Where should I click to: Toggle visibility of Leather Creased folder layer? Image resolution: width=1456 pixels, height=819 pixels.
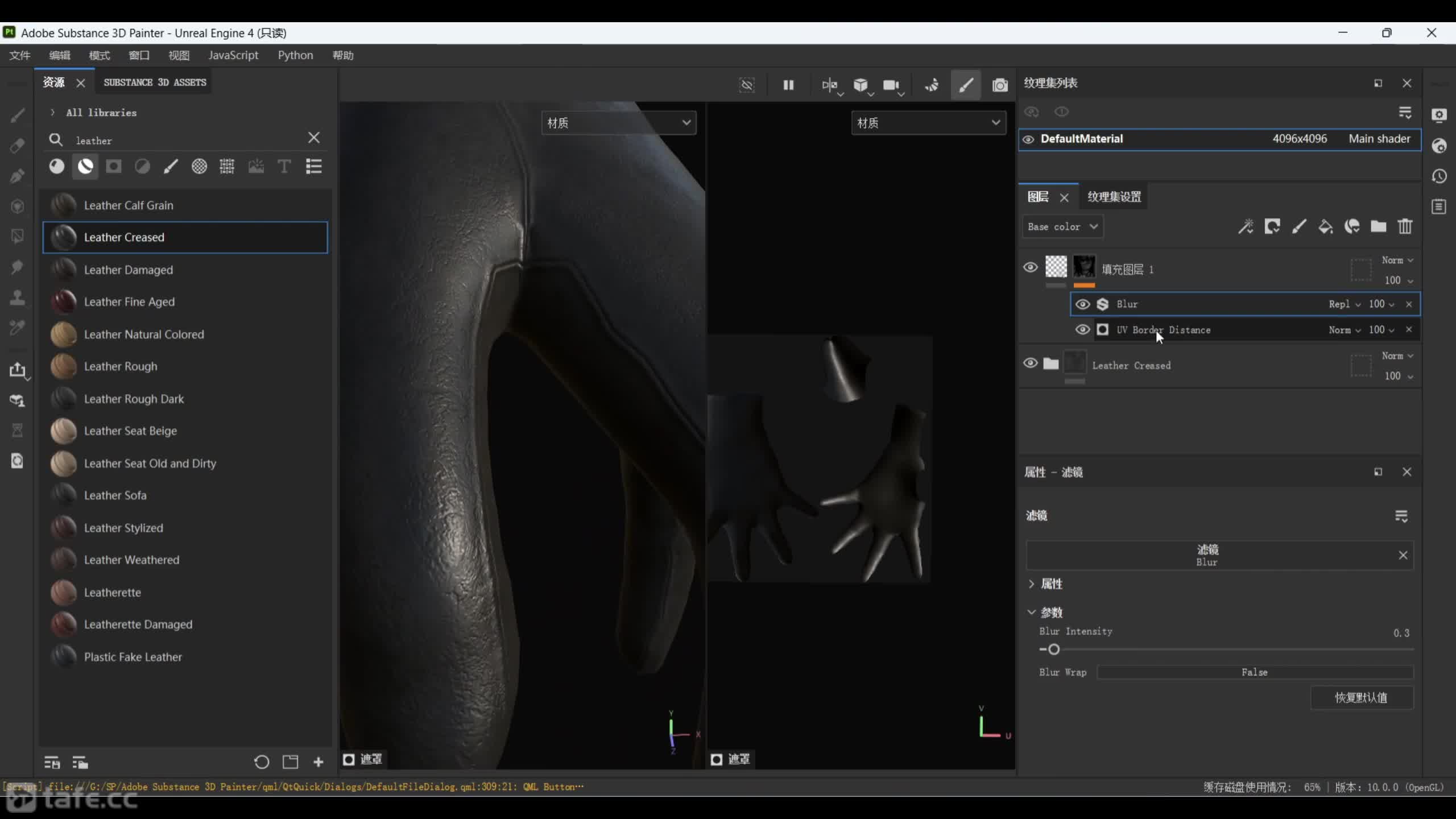(1030, 363)
